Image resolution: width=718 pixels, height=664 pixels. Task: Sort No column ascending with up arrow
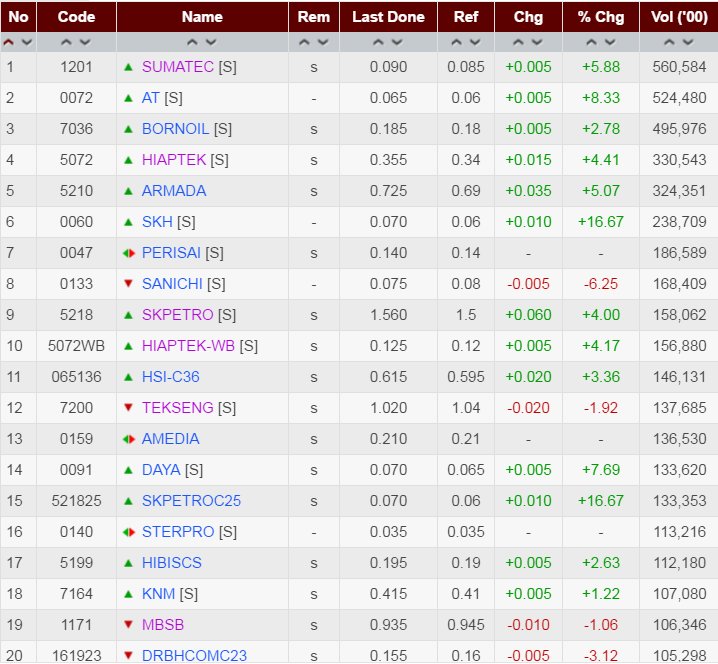9,43
